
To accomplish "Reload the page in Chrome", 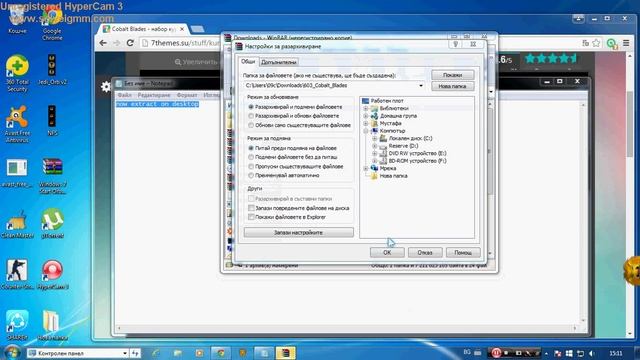I will [130, 43].
